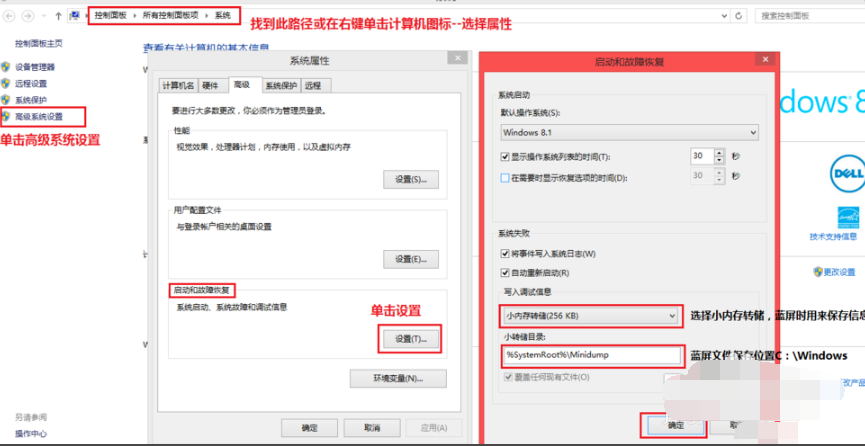Decrease OS list display time with down arrow
This screenshot has width=865, height=446.
pyautogui.click(x=719, y=161)
